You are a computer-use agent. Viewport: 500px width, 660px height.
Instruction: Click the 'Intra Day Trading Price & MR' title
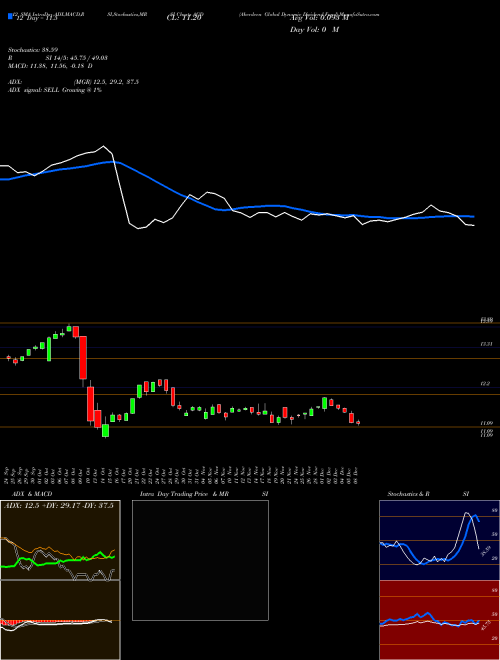tap(184, 494)
